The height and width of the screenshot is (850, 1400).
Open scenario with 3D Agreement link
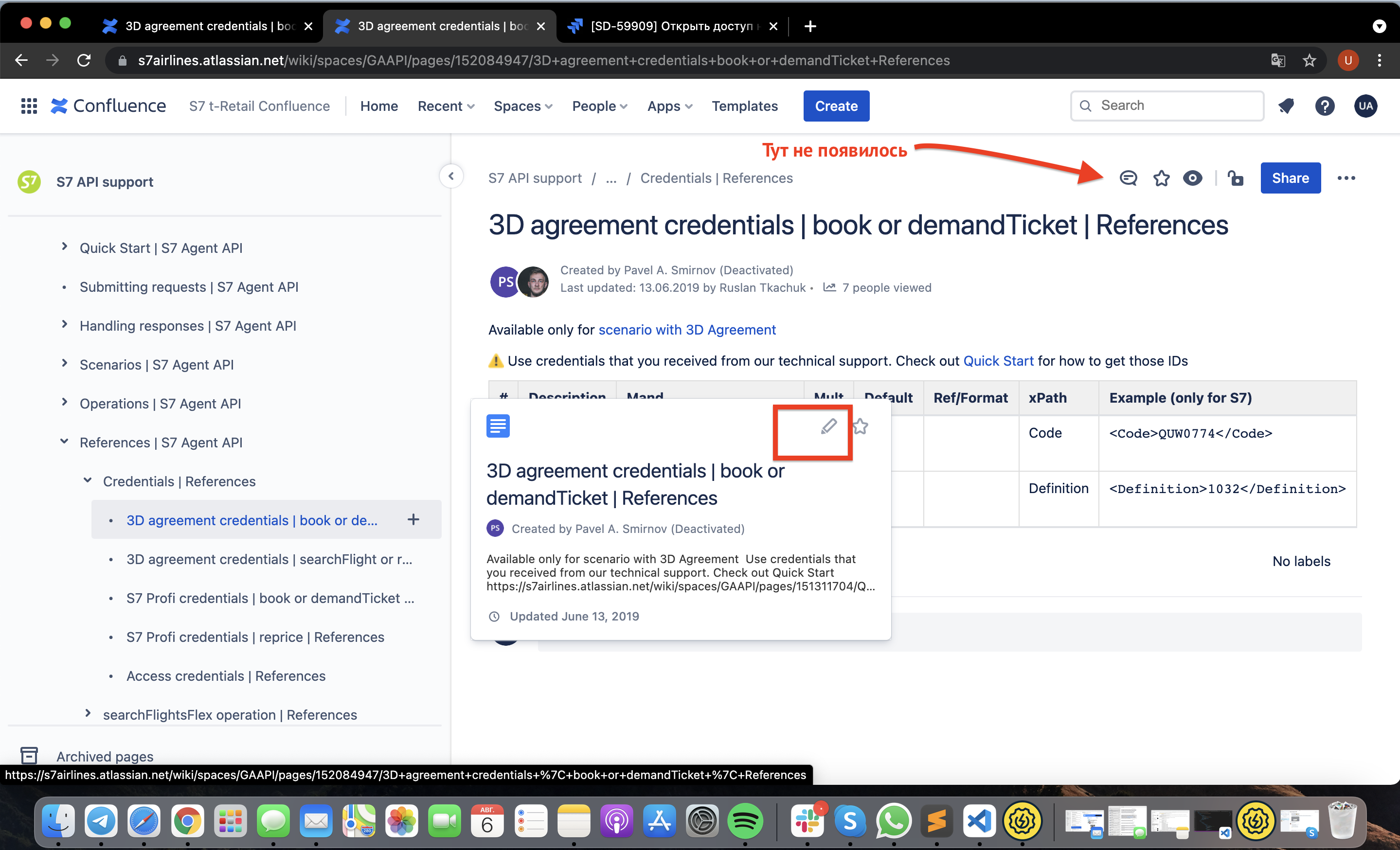point(687,330)
